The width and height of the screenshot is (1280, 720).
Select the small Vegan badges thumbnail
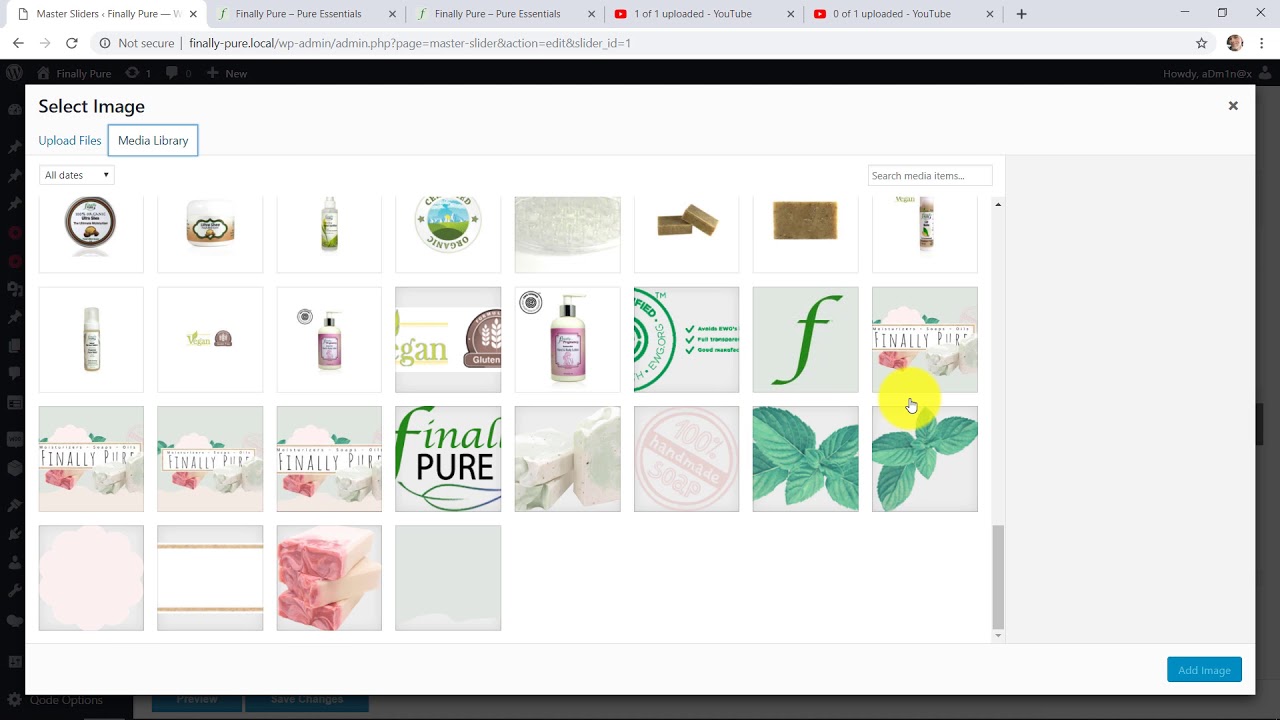coord(210,340)
